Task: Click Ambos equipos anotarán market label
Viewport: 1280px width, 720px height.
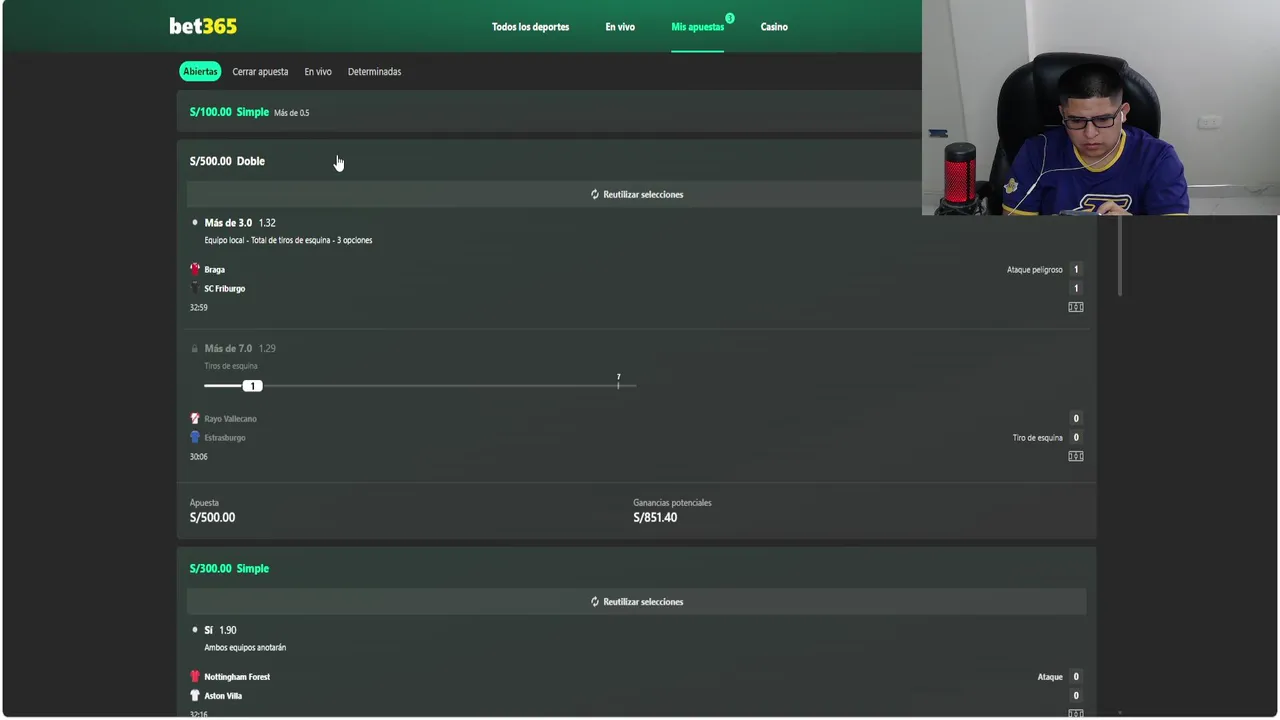Action: (245, 647)
